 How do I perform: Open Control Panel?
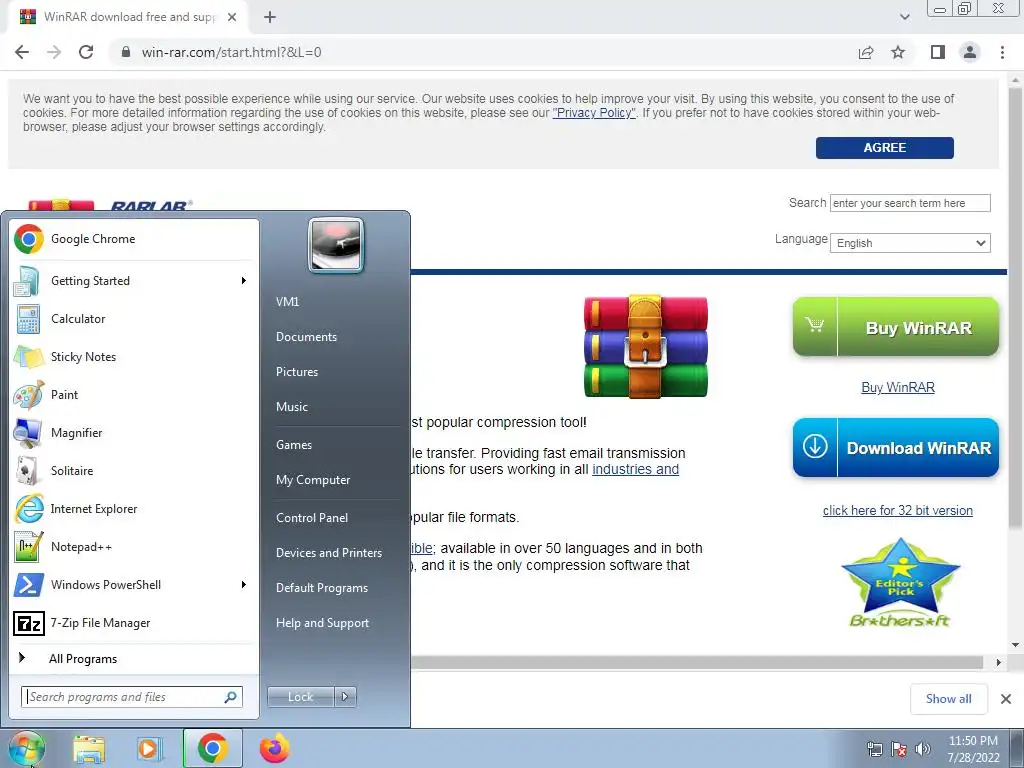312,518
